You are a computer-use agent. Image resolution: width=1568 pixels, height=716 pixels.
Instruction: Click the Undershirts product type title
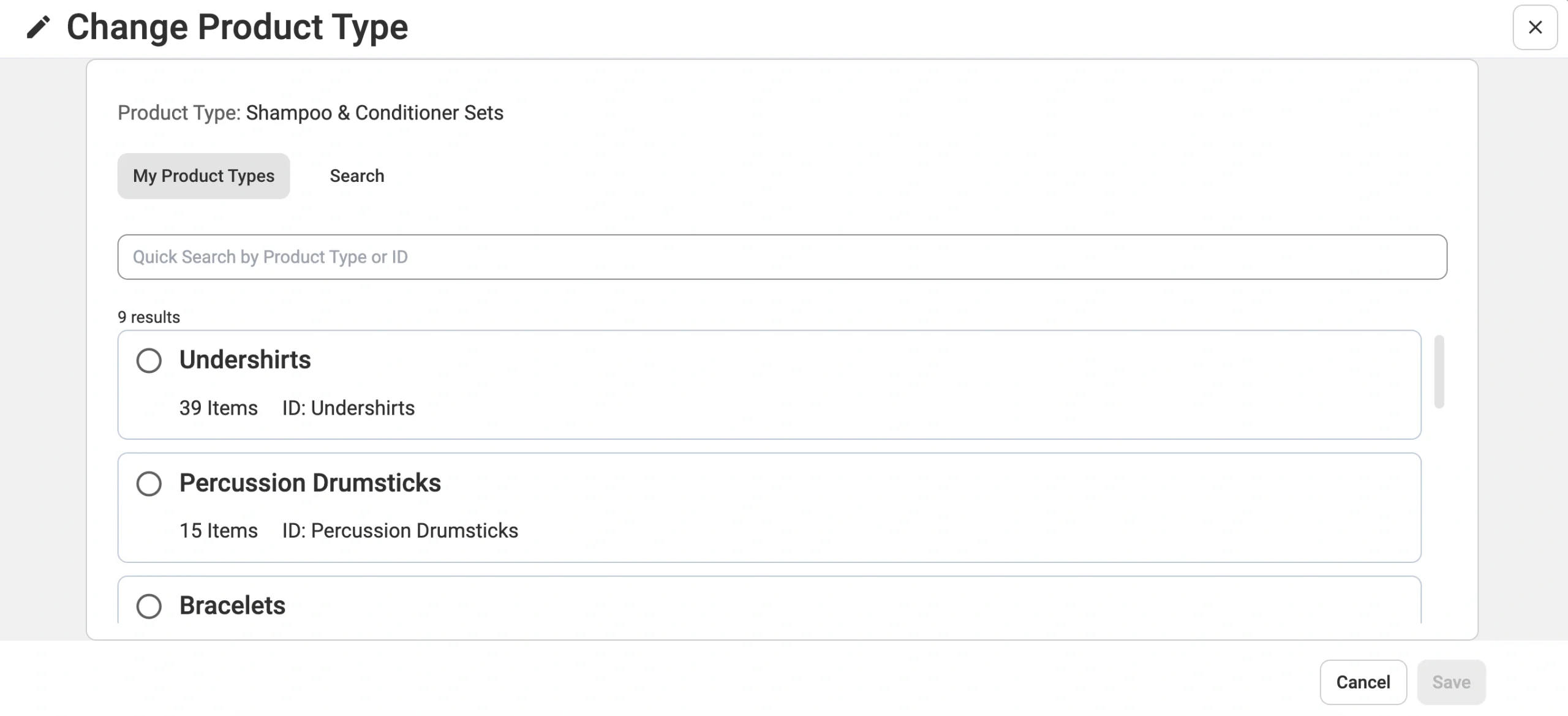tap(245, 360)
